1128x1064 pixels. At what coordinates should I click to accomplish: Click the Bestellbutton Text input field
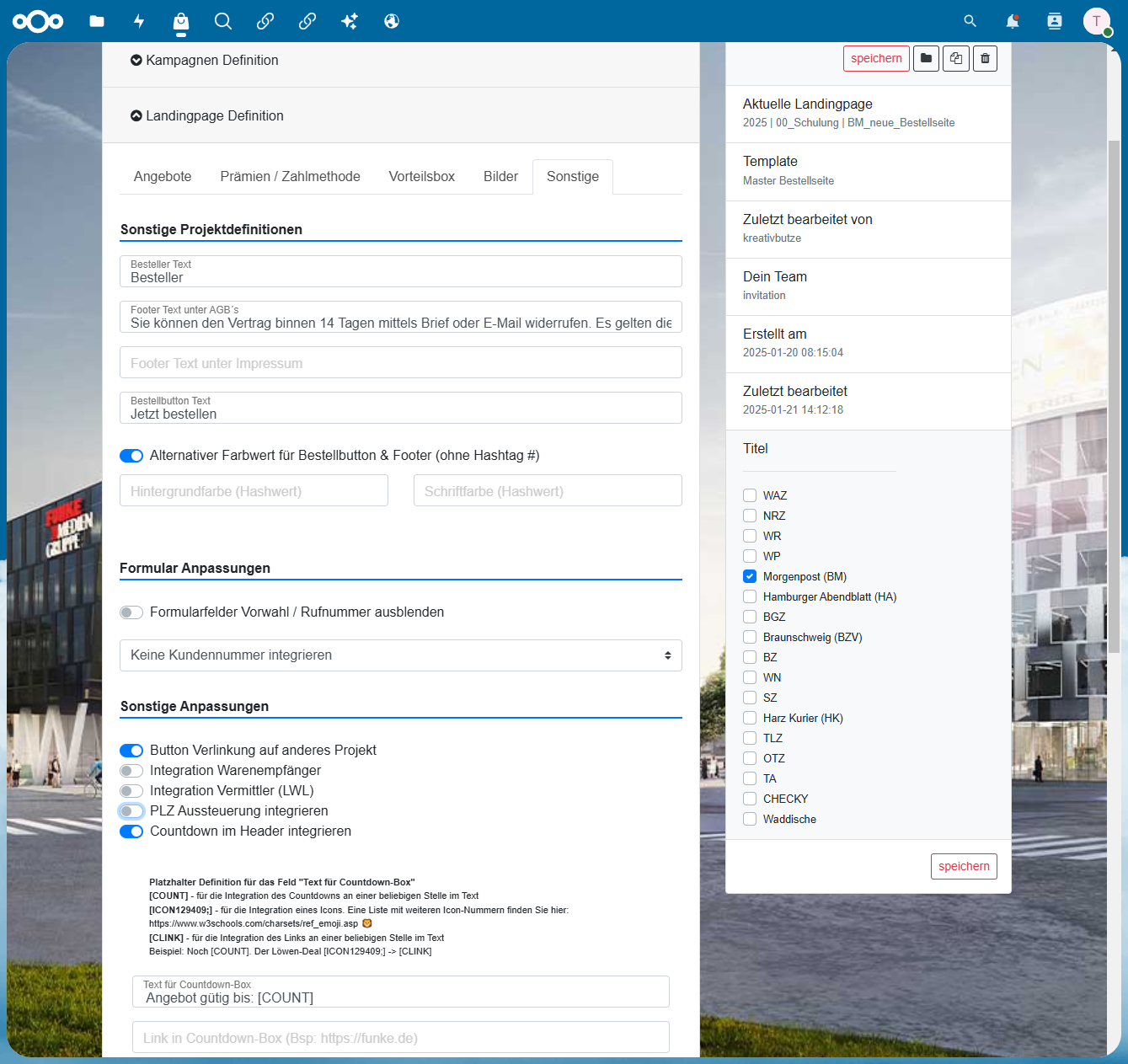coord(401,408)
